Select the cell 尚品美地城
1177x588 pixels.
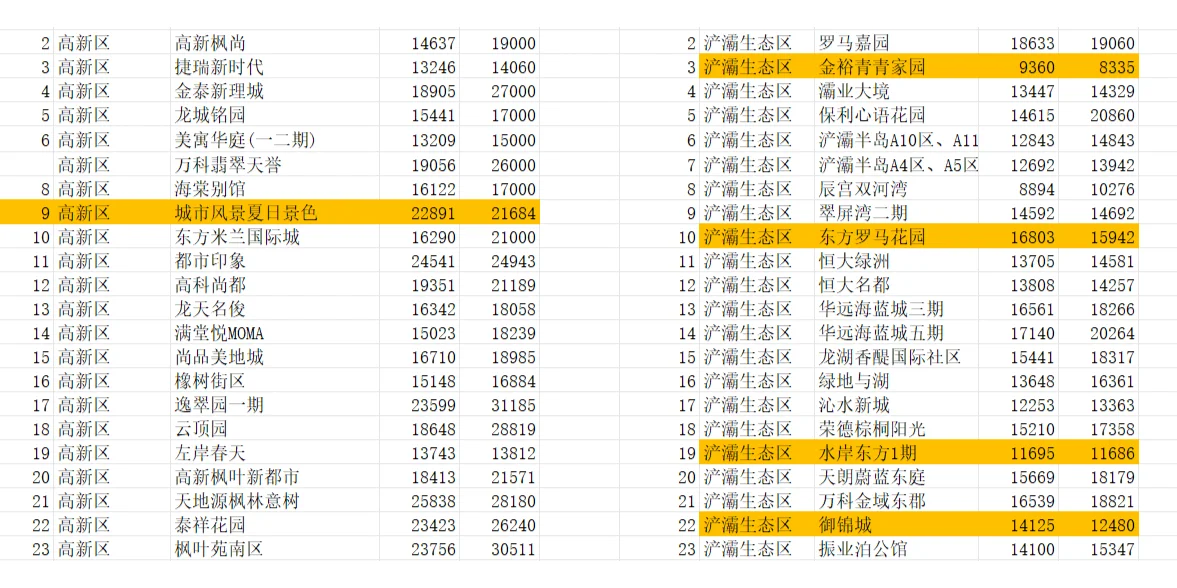[274, 357]
